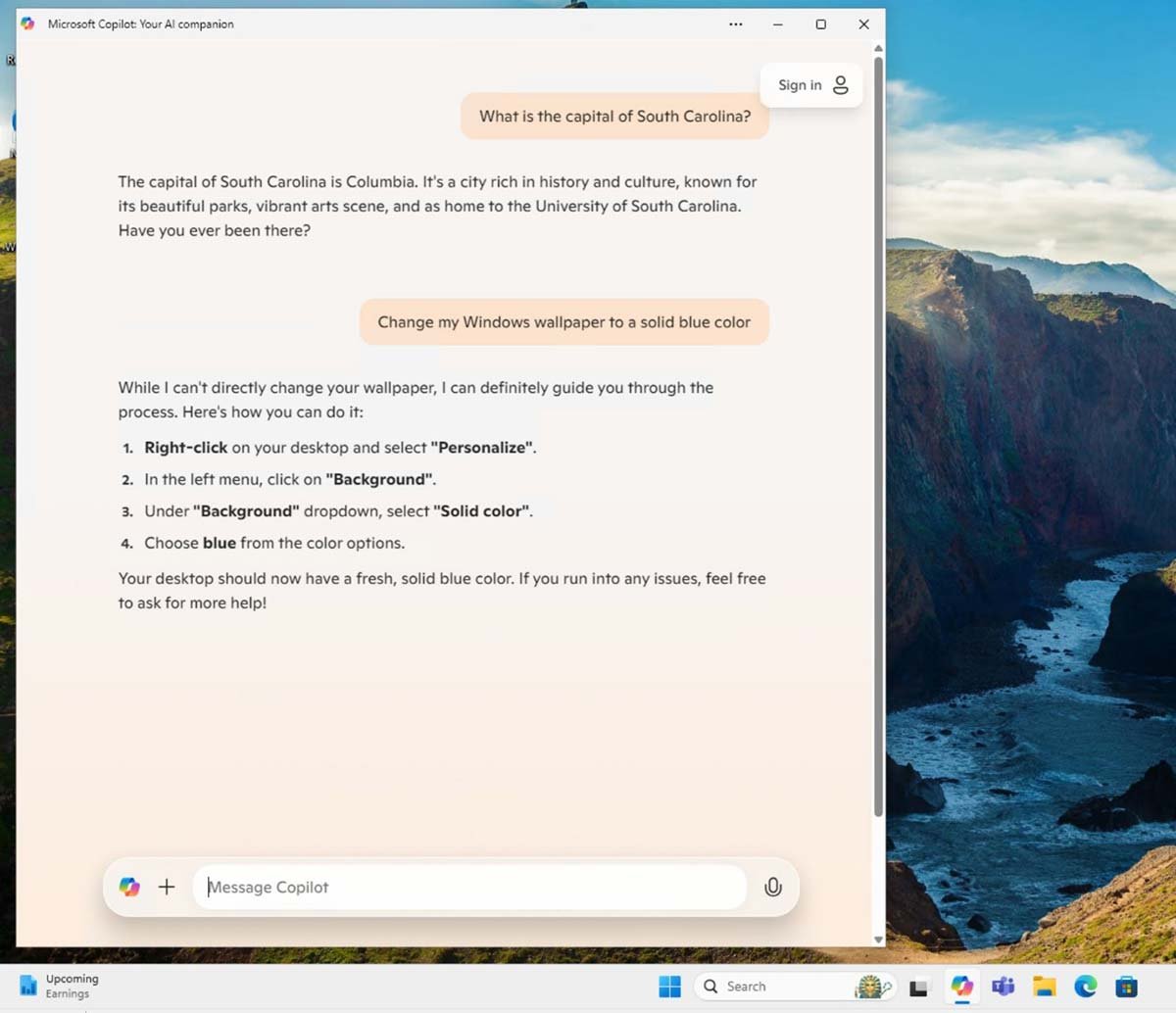Maximize the Copilot window
The image size is (1176, 1013).
coord(821,24)
